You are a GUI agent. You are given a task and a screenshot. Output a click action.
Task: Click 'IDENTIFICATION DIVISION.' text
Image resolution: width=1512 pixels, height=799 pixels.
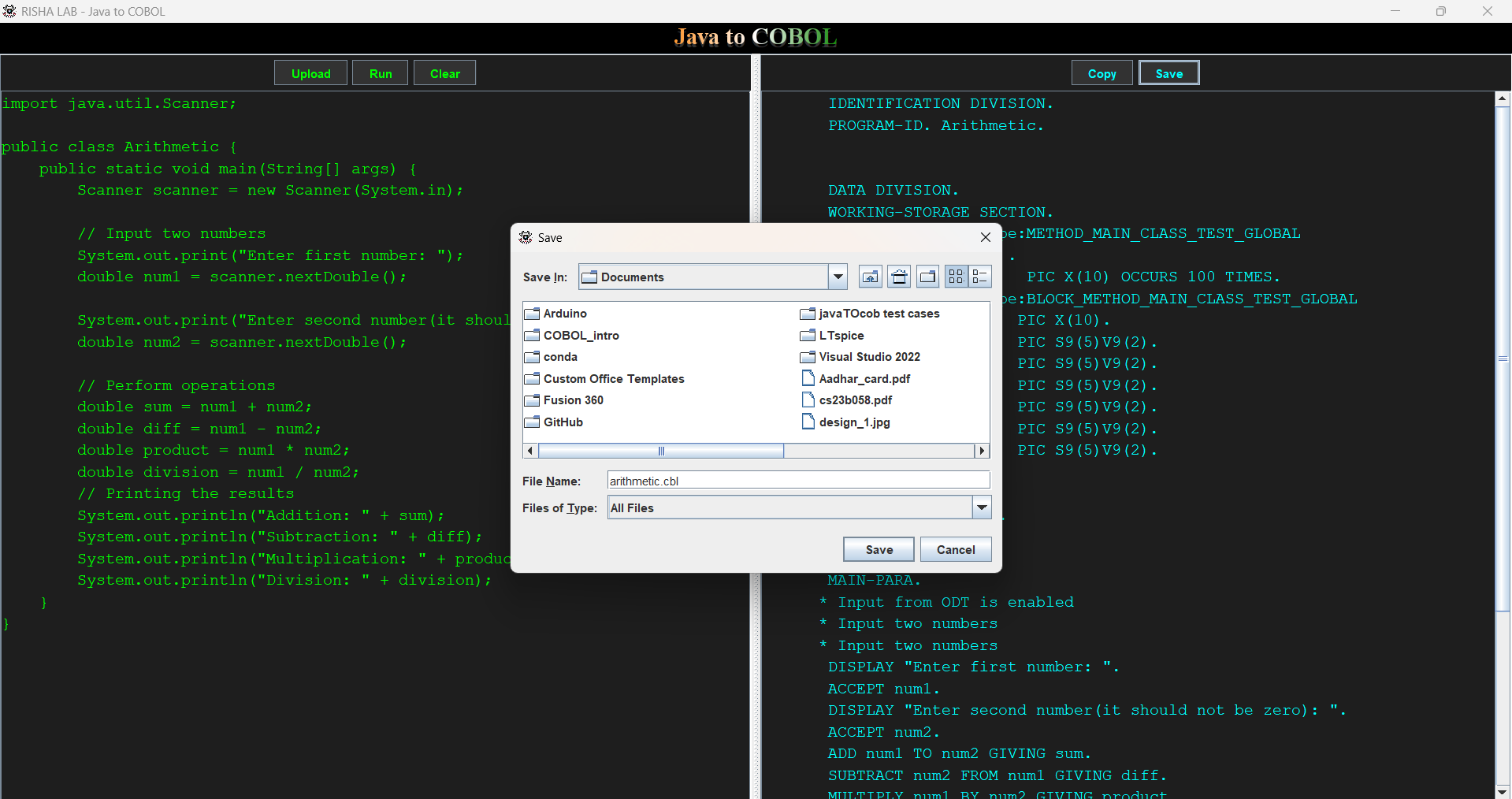pos(940,103)
